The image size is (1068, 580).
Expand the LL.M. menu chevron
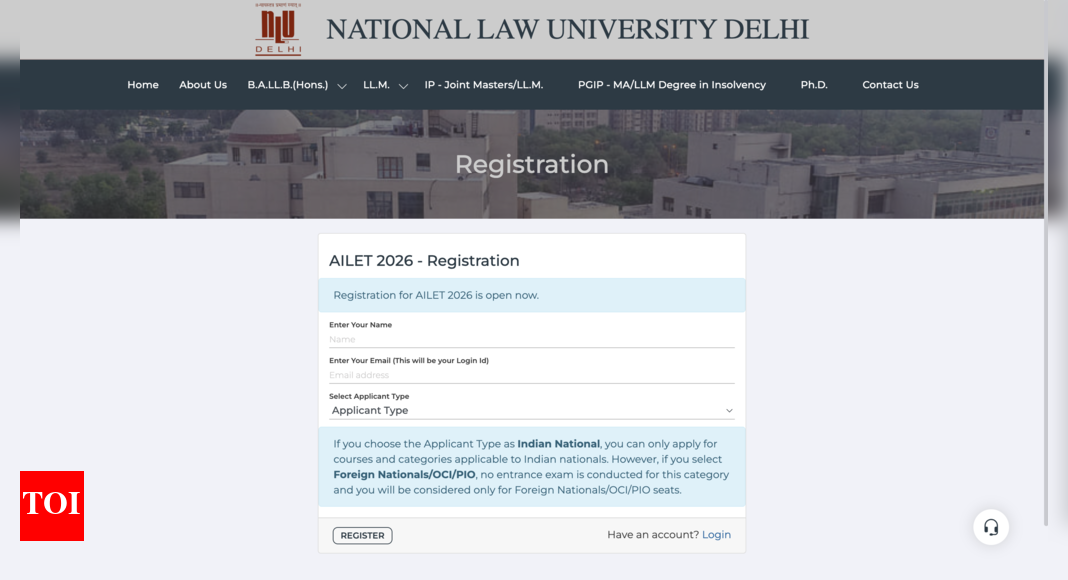403,86
